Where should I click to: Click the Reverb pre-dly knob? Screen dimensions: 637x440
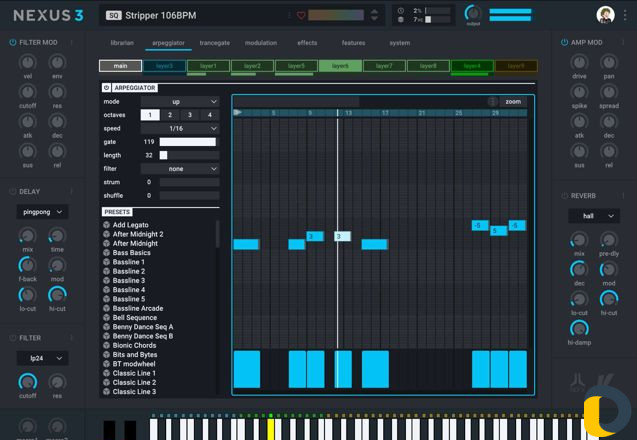pos(609,240)
